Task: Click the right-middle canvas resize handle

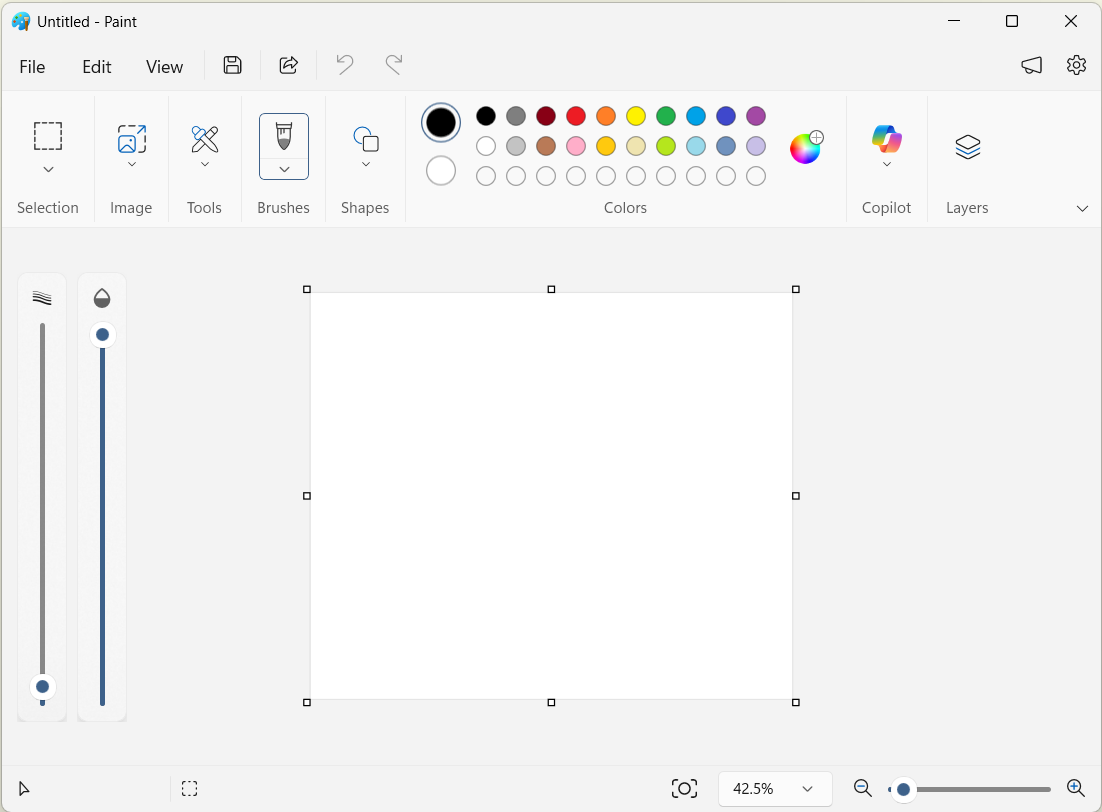Action: (796, 496)
